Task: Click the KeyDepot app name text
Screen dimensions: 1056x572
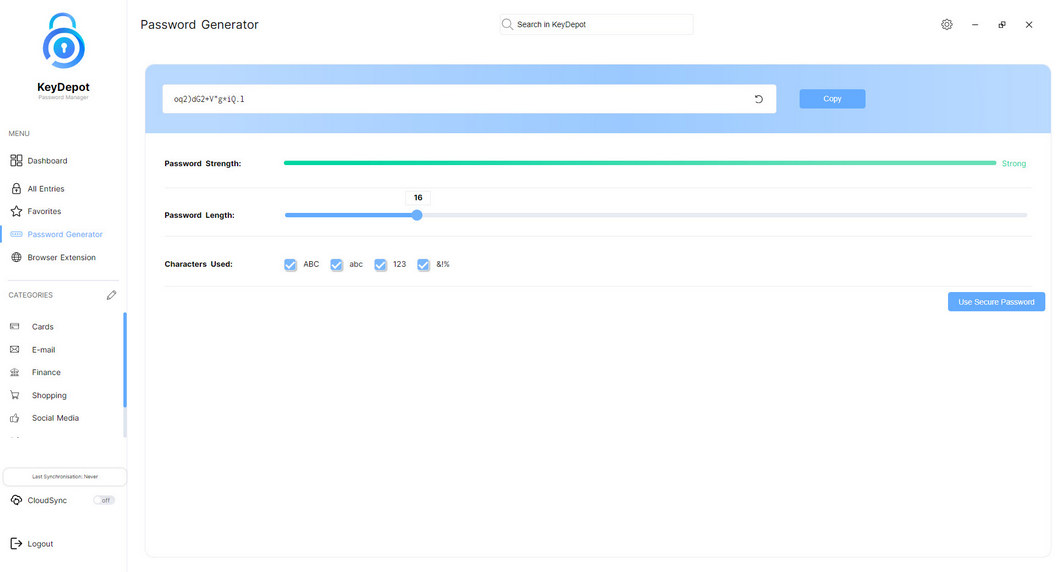Action: 63,87
